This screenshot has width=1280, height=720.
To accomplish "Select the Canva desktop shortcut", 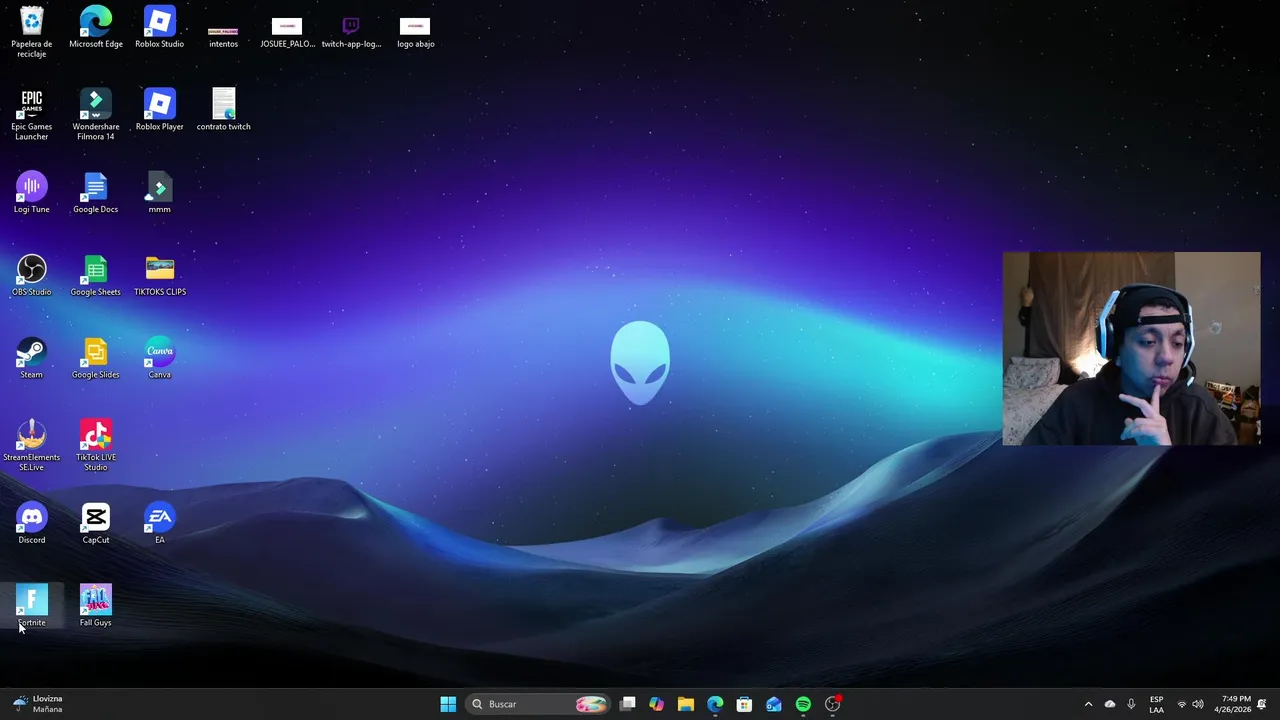I will (159, 359).
